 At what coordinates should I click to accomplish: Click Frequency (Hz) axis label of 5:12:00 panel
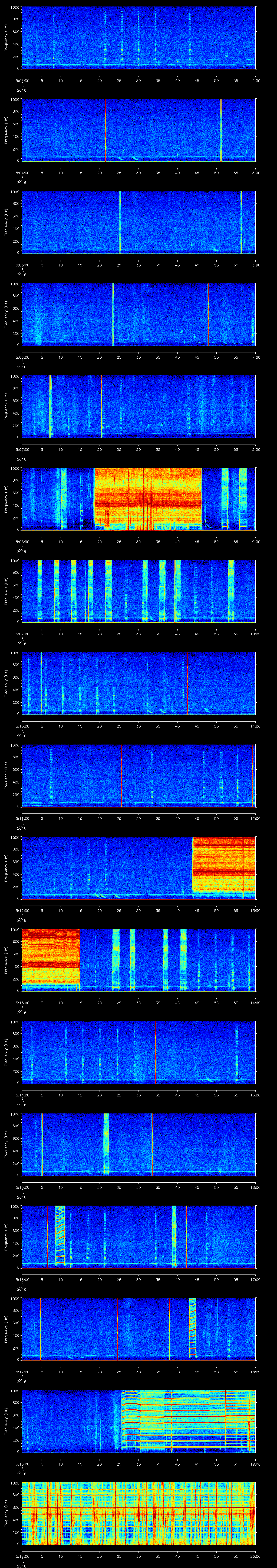(x=6, y=868)
